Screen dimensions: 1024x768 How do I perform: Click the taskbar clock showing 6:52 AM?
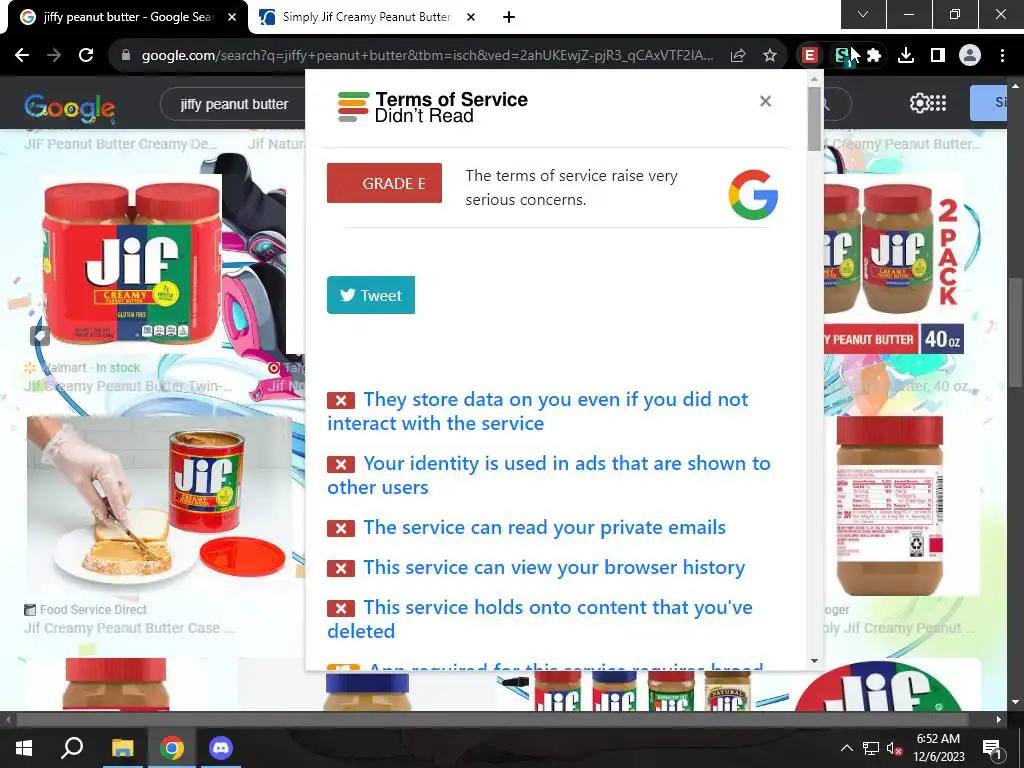pyautogui.click(x=938, y=748)
